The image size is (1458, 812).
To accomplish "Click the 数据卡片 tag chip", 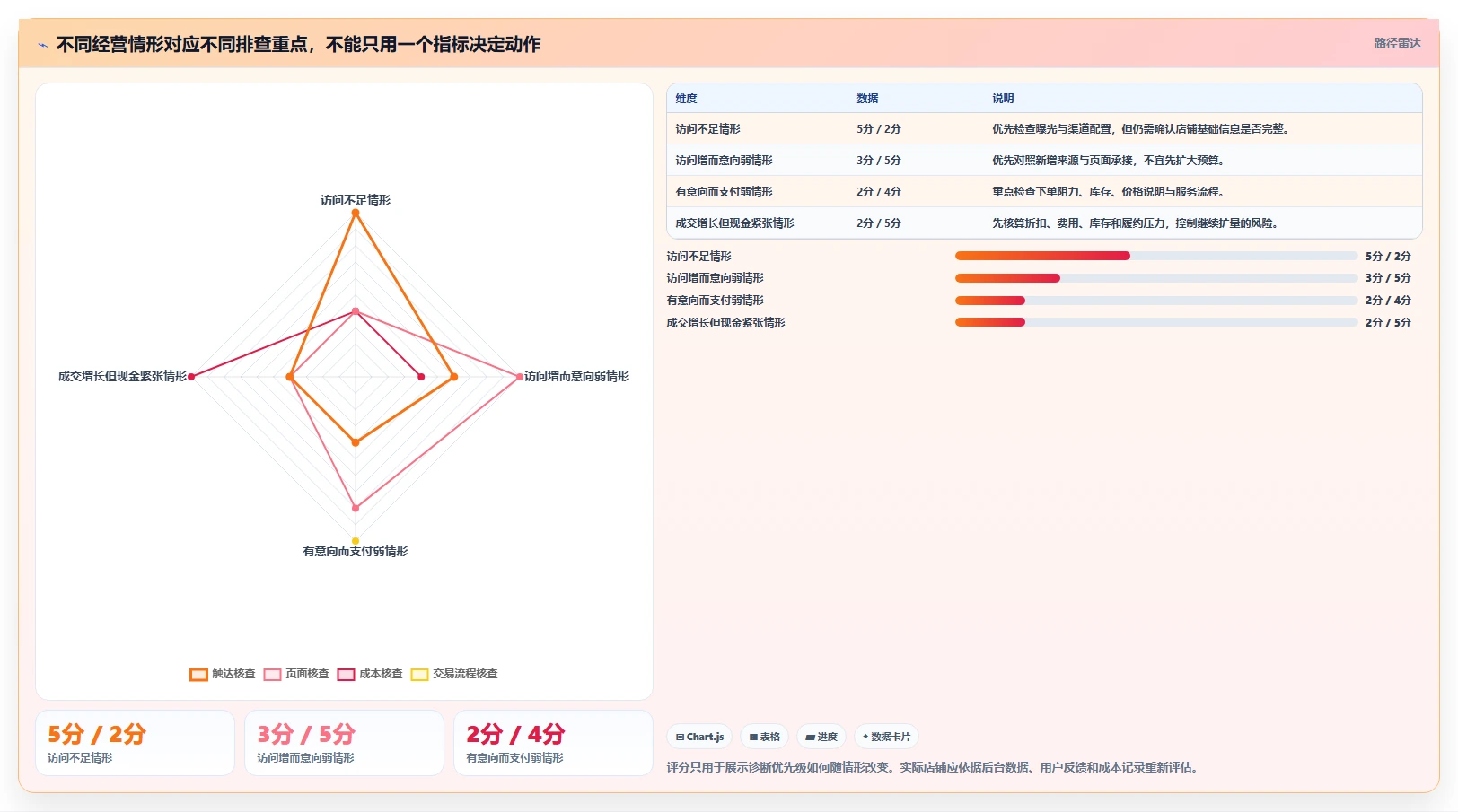I will pos(886,737).
